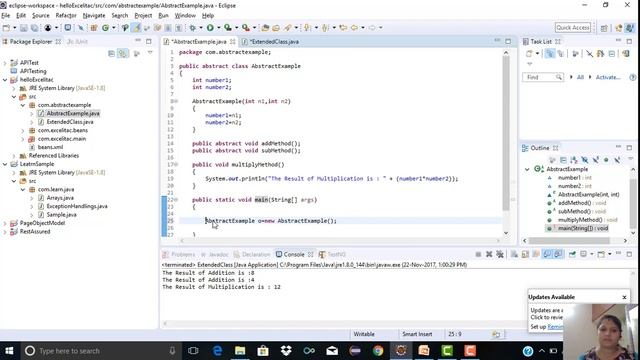Click the New file wizard toolbar icon

(7, 28)
